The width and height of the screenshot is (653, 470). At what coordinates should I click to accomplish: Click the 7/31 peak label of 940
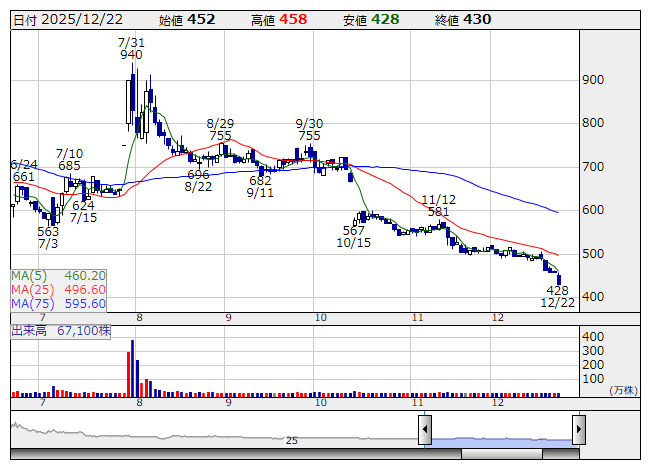click(x=131, y=49)
